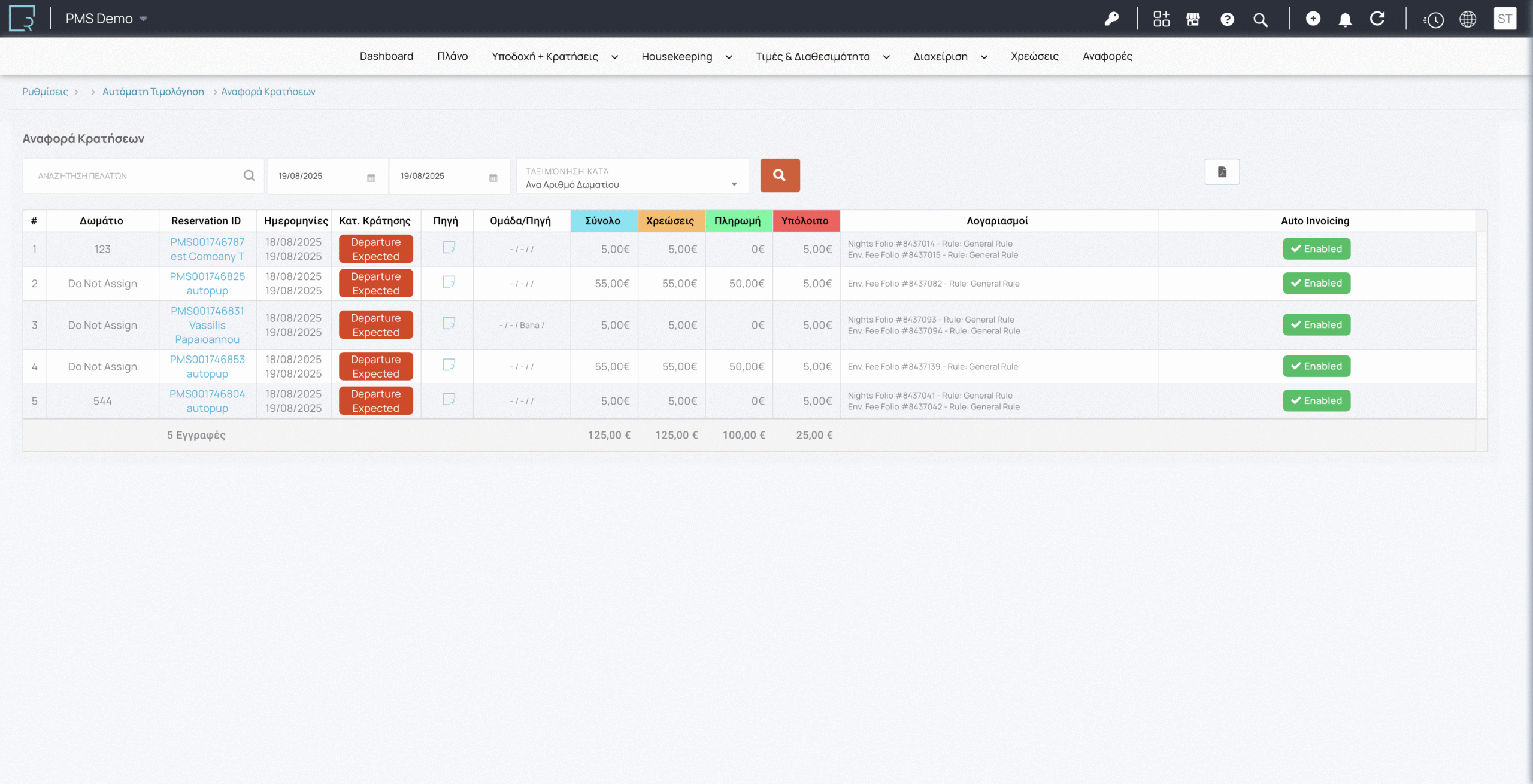1533x784 pixels.
Task: Expand the Τιμές & Διαθεσιμότητα menu
Action: pos(823,56)
